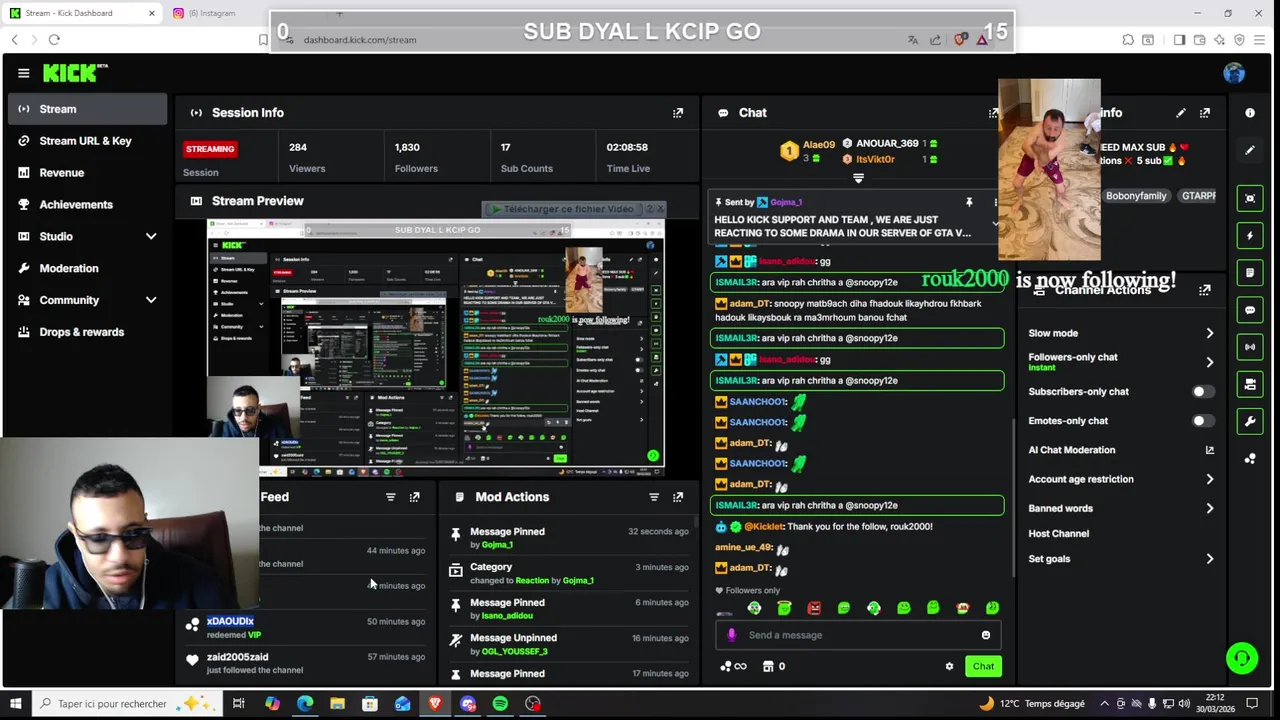Click the Gojma_1 sender name in pinned message
The height and width of the screenshot is (720, 1280).
click(786, 202)
